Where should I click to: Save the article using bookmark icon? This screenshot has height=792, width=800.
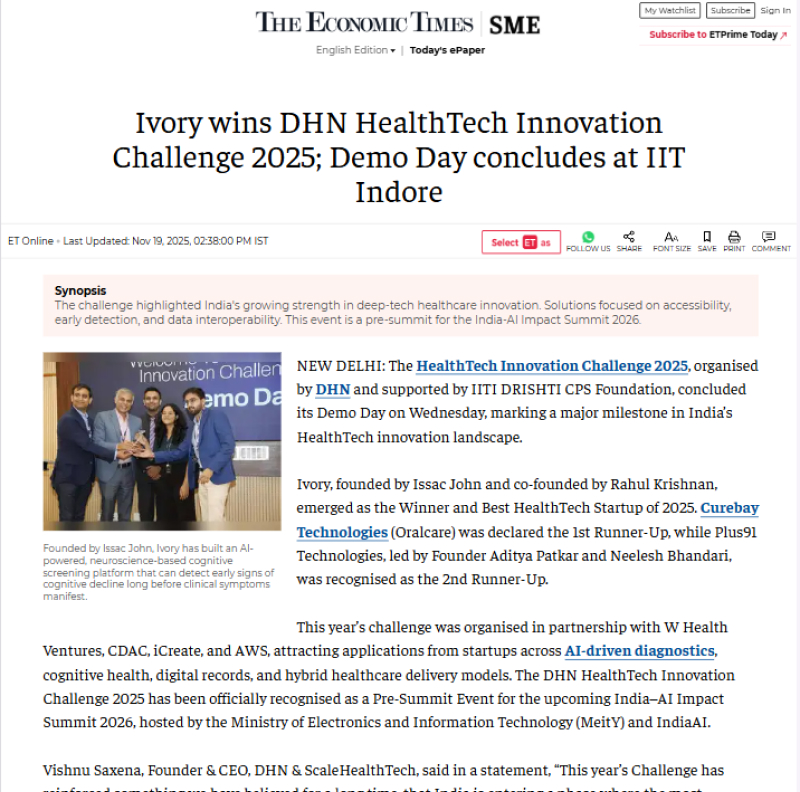(707, 237)
